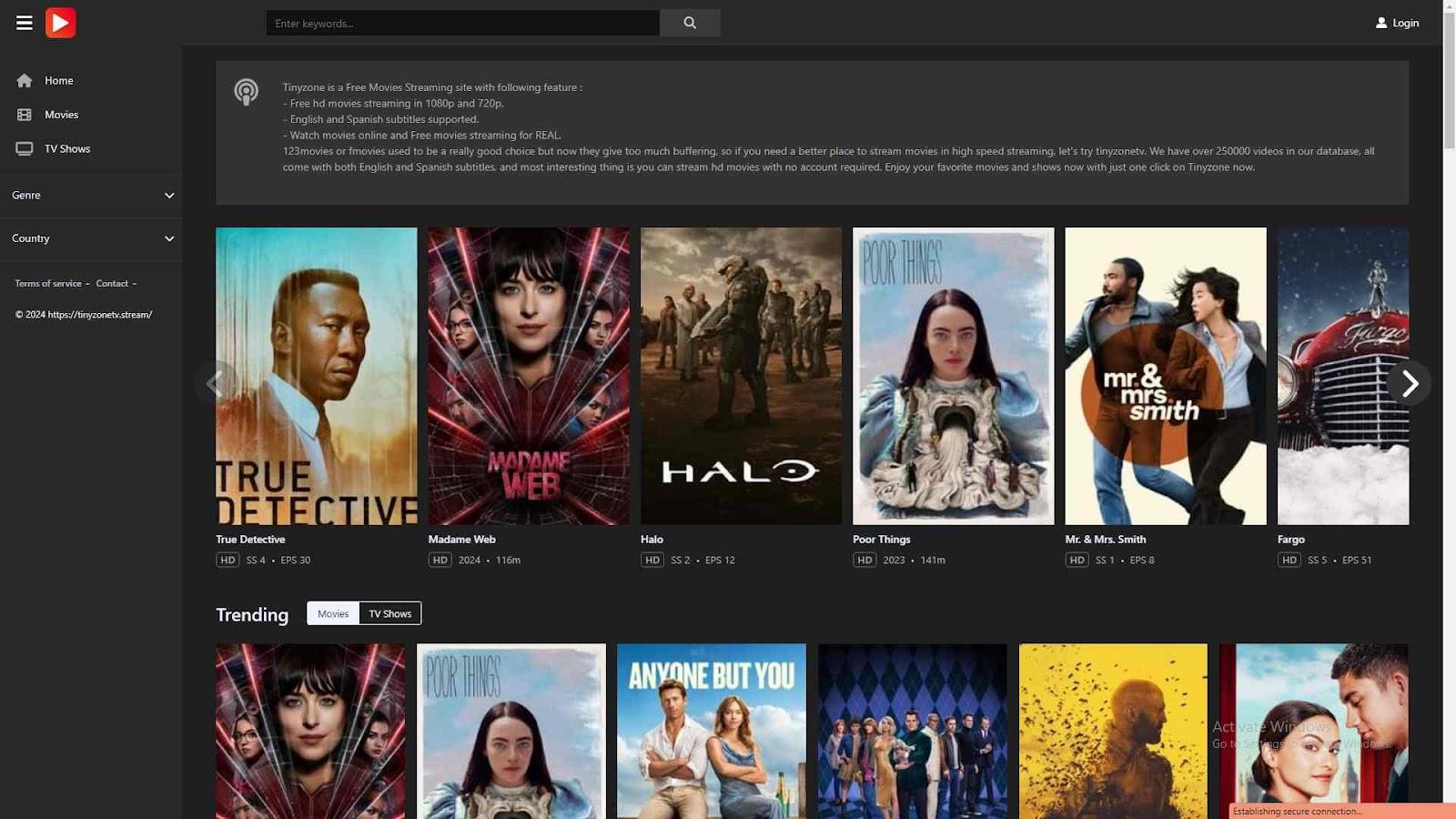The height and width of the screenshot is (819, 1456).
Task: Click the red play logo
Action: coord(61,23)
